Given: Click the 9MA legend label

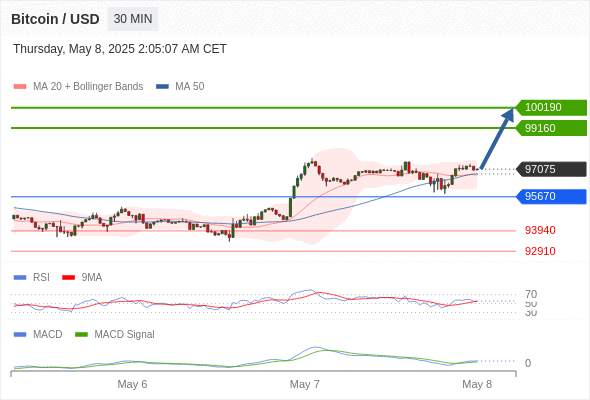Looking at the screenshot, I should pos(92,278).
